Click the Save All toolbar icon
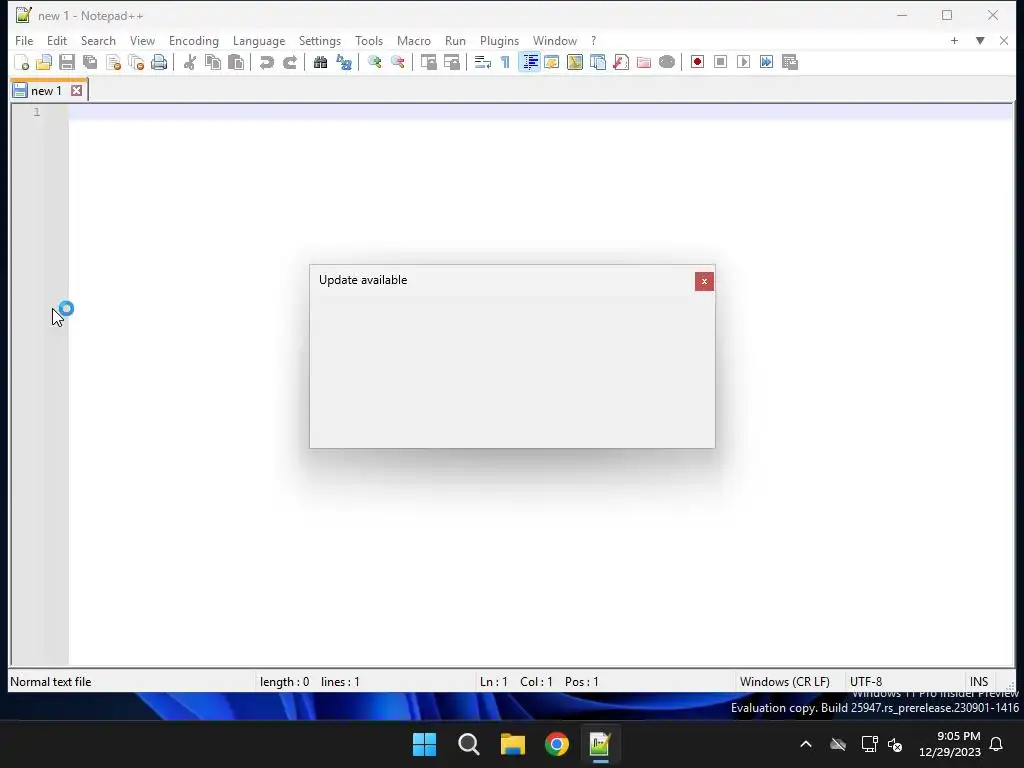Screen dimensions: 1024x768 point(90,62)
